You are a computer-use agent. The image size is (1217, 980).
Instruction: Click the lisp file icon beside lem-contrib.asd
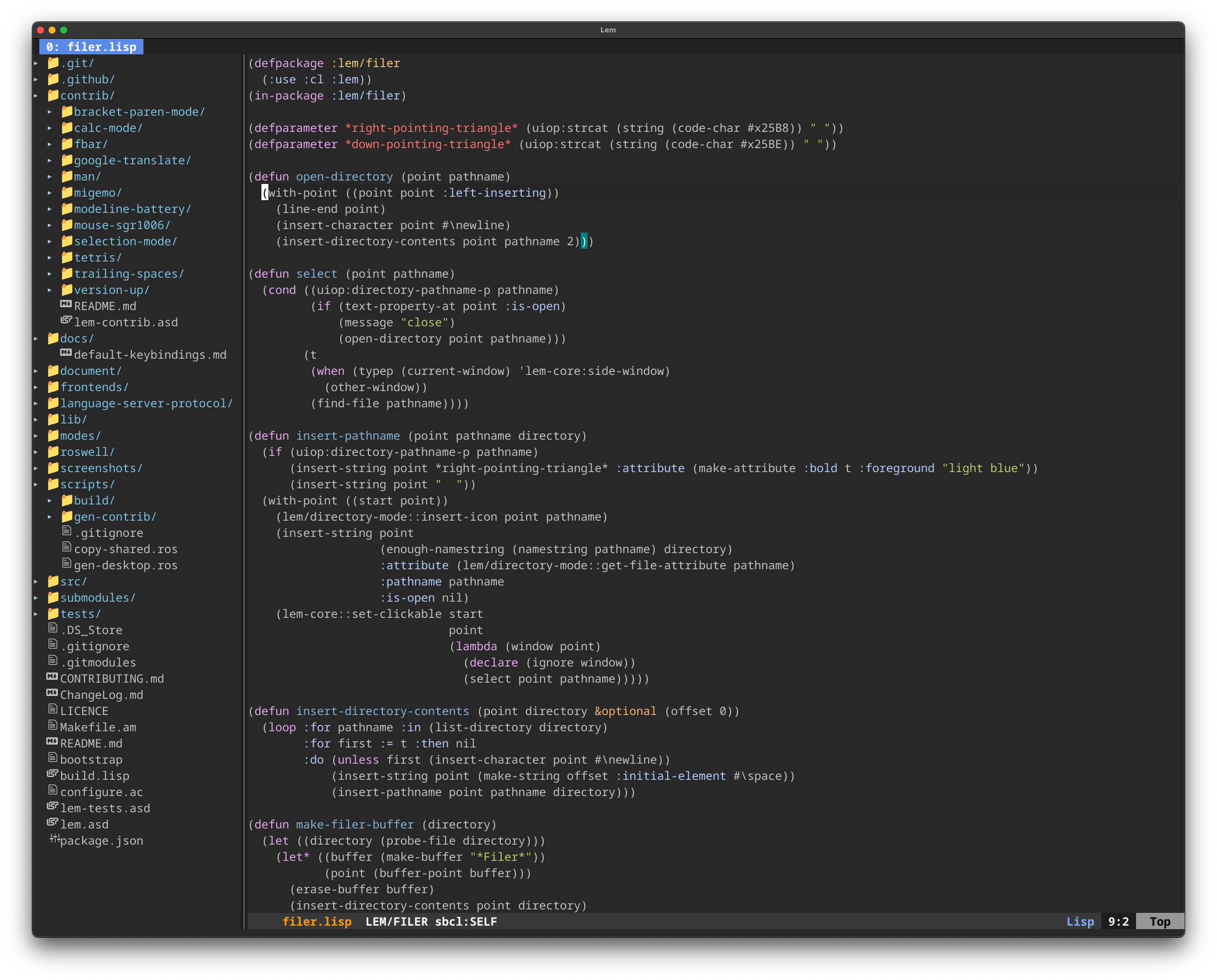point(67,320)
